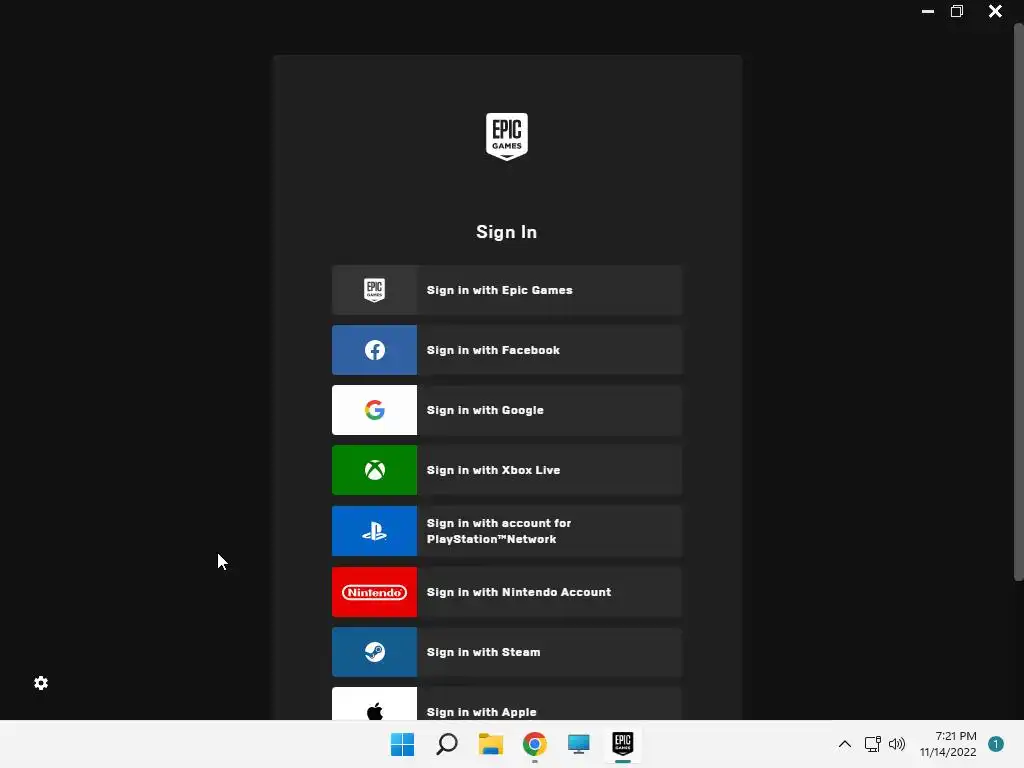Click Epic Games Launcher taskbar icon
The image size is (1024, 768).
pos(622,743)
